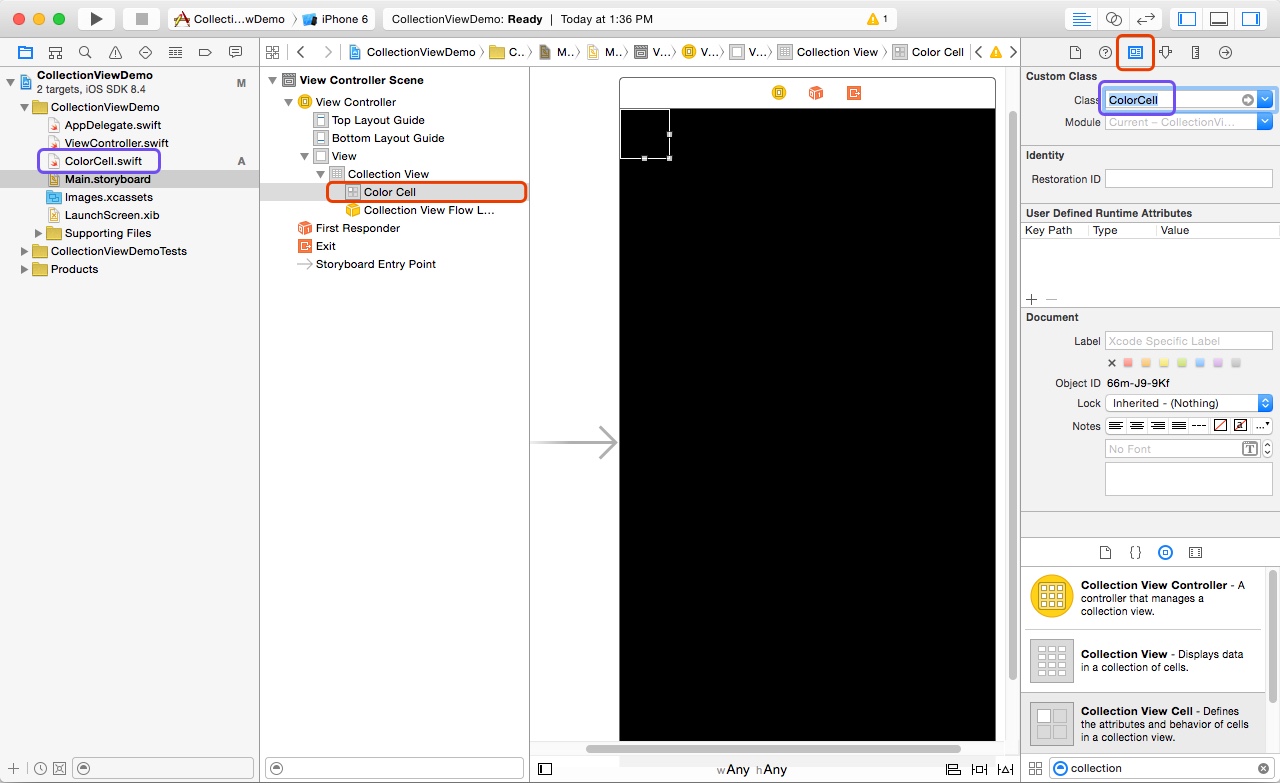
Task: Toggle the Utilities pane visibility
Action: (x=1251, y=19)
